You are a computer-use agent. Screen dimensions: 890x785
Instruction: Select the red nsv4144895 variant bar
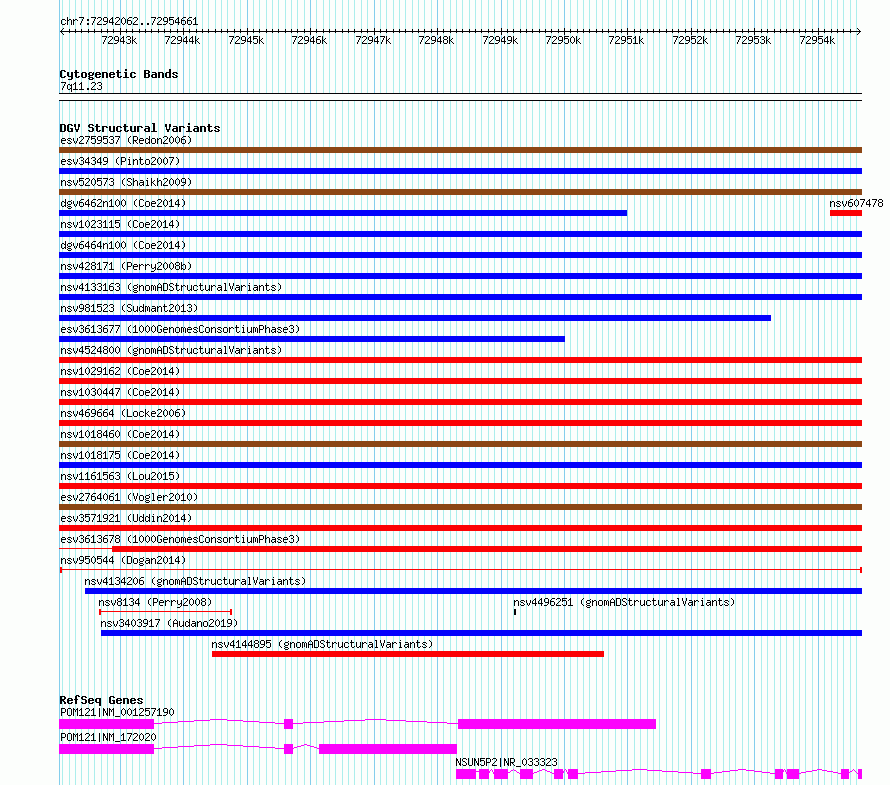(x=408, y=654)
